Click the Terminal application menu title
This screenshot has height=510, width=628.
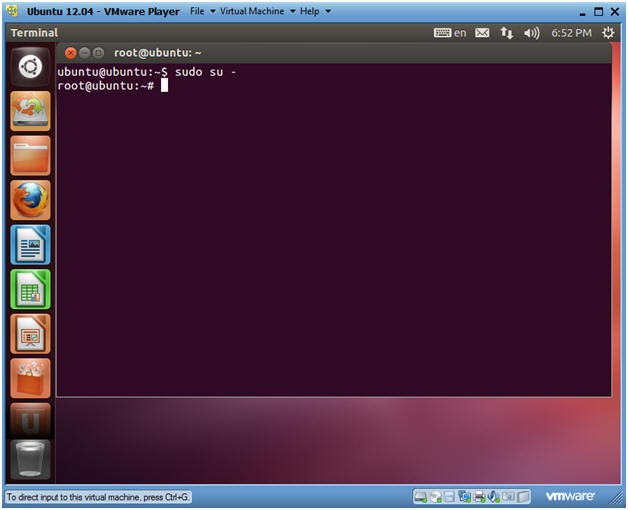(x=34, y=33)
